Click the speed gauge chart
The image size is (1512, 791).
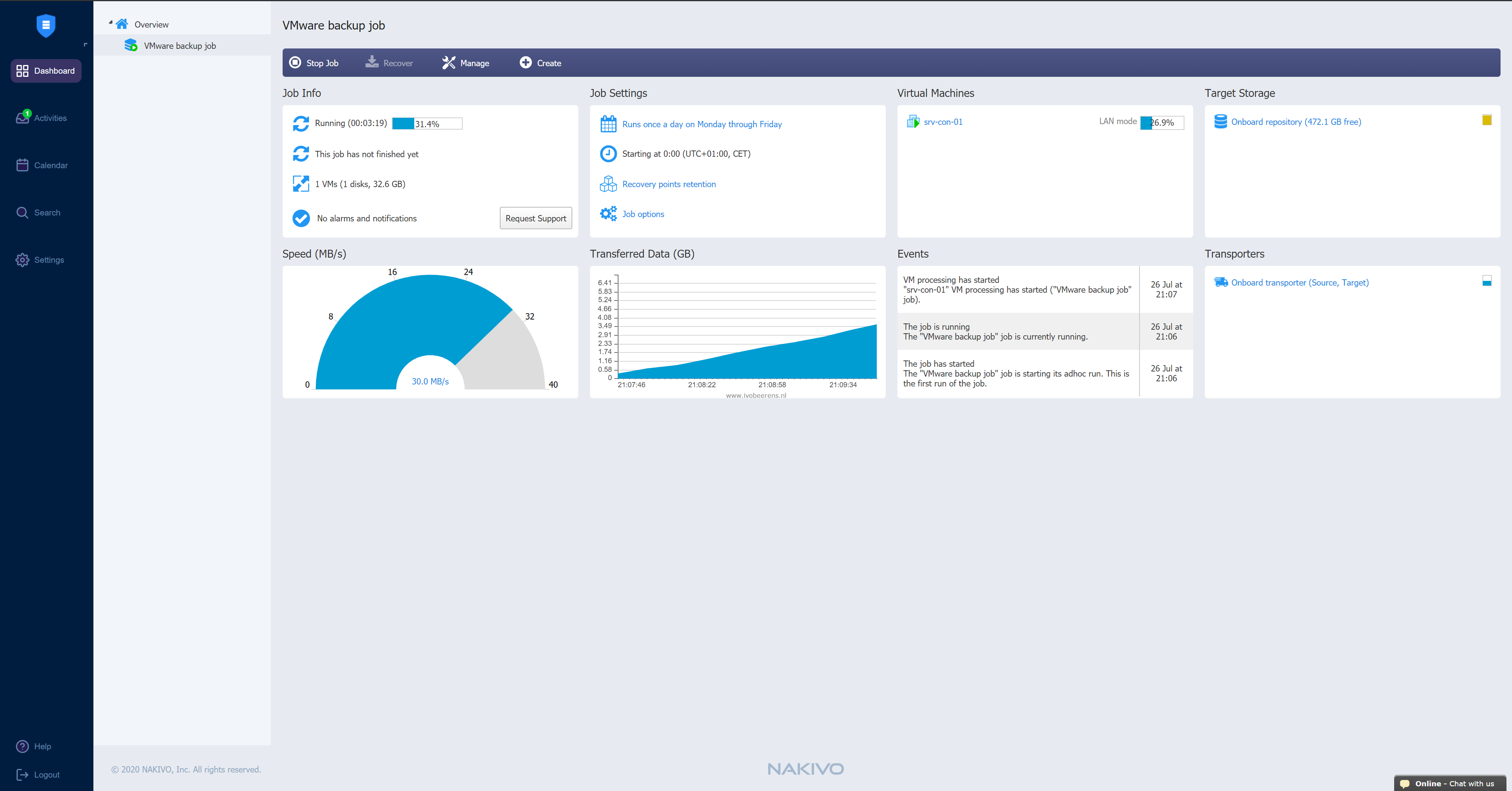[x=430, y=332]
